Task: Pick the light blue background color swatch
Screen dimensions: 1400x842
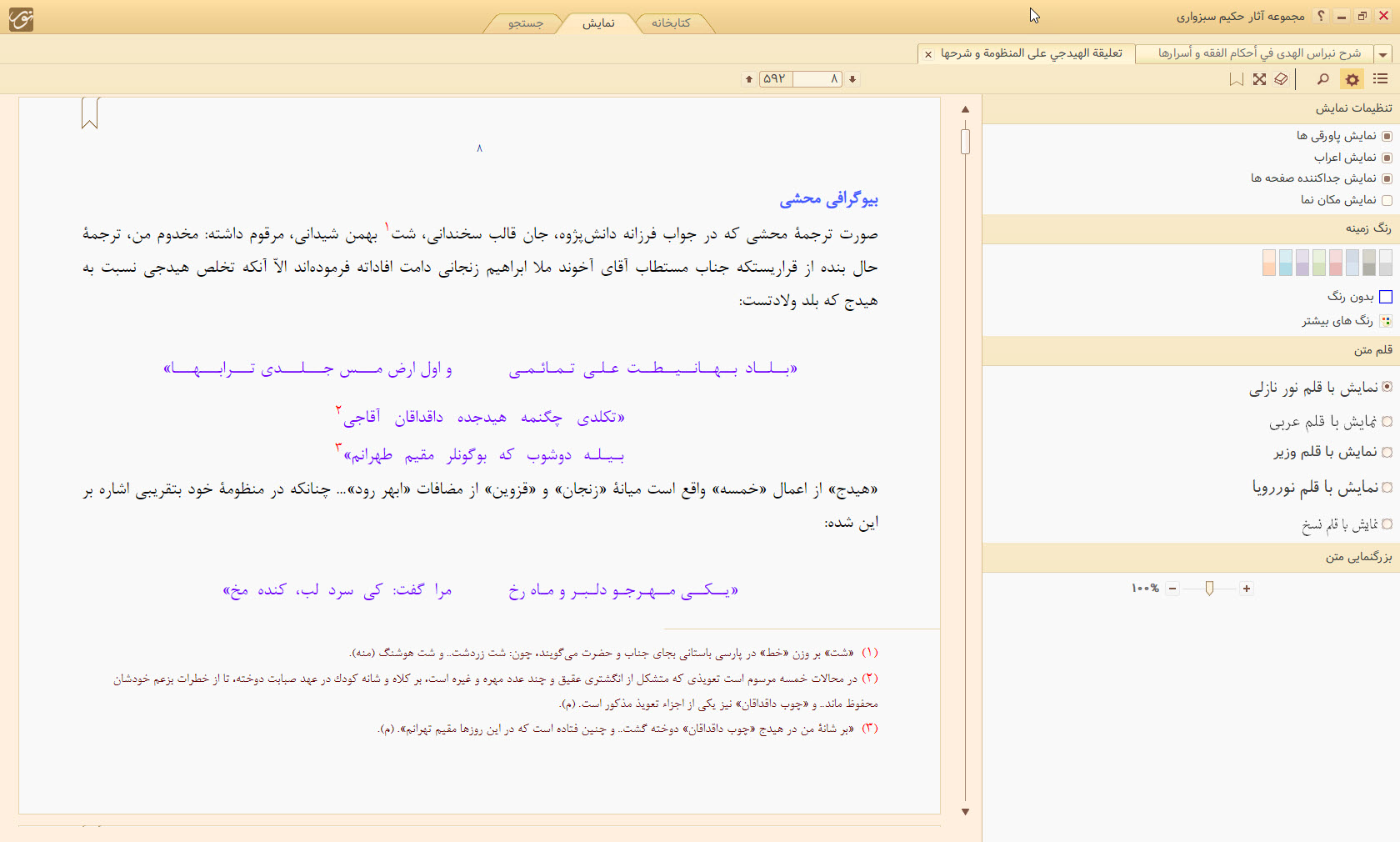Action: (1286, 263)
